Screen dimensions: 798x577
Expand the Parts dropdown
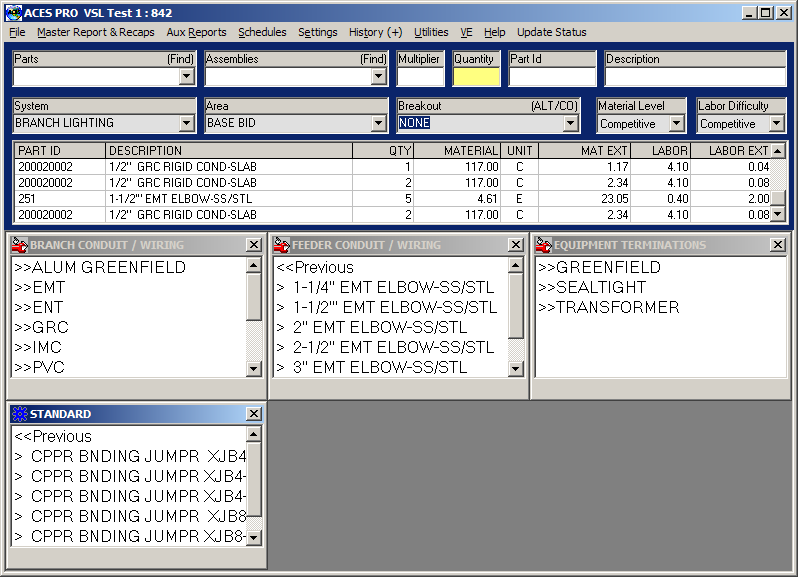click(187, 76)
